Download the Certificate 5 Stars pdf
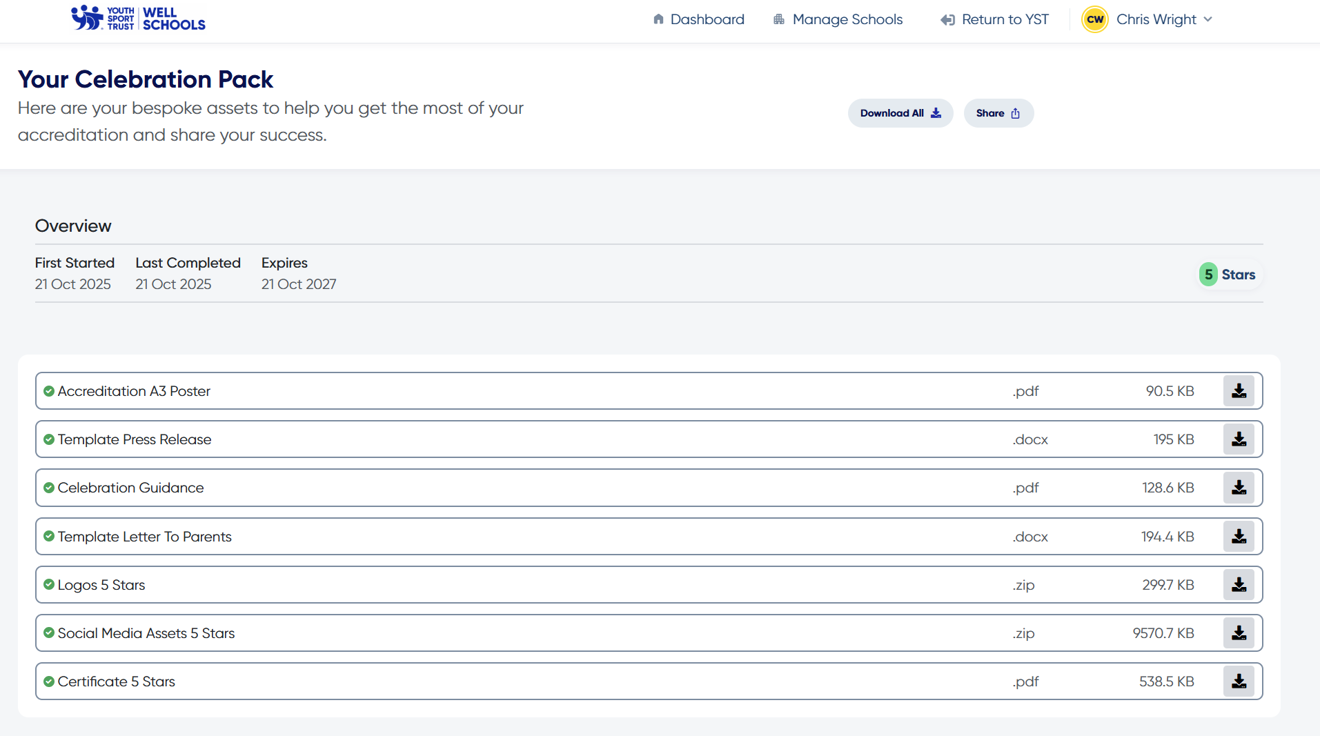This screenshot has width=1320, height=736. [1238, 682]
